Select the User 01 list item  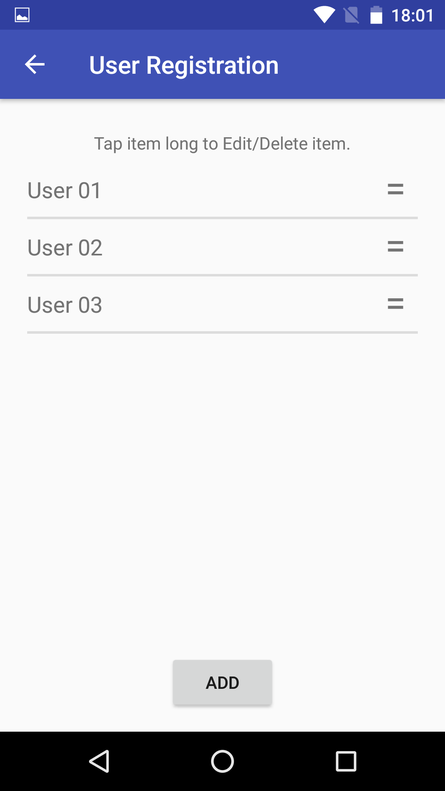(222, 190)
